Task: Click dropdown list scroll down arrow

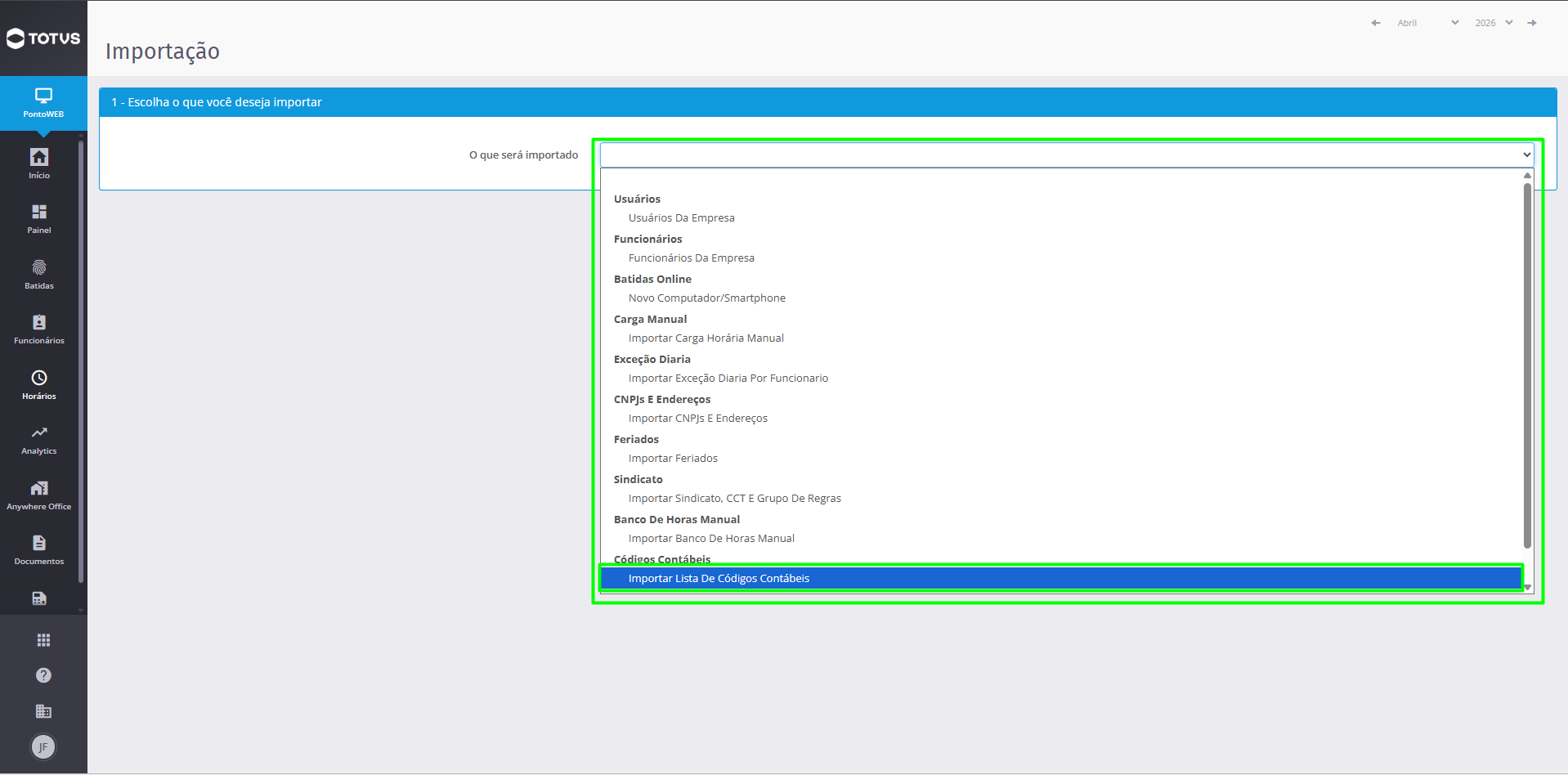Action: pos(1527,588)
